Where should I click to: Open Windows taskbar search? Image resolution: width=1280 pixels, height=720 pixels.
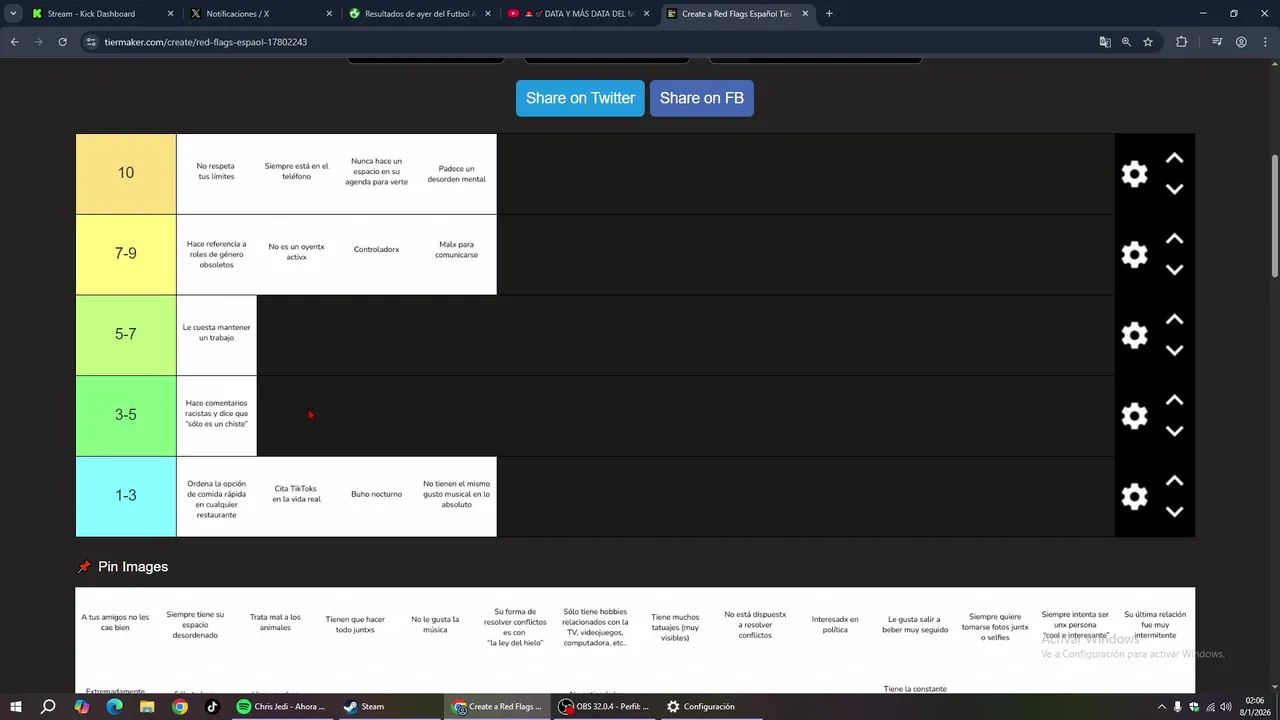47,707
